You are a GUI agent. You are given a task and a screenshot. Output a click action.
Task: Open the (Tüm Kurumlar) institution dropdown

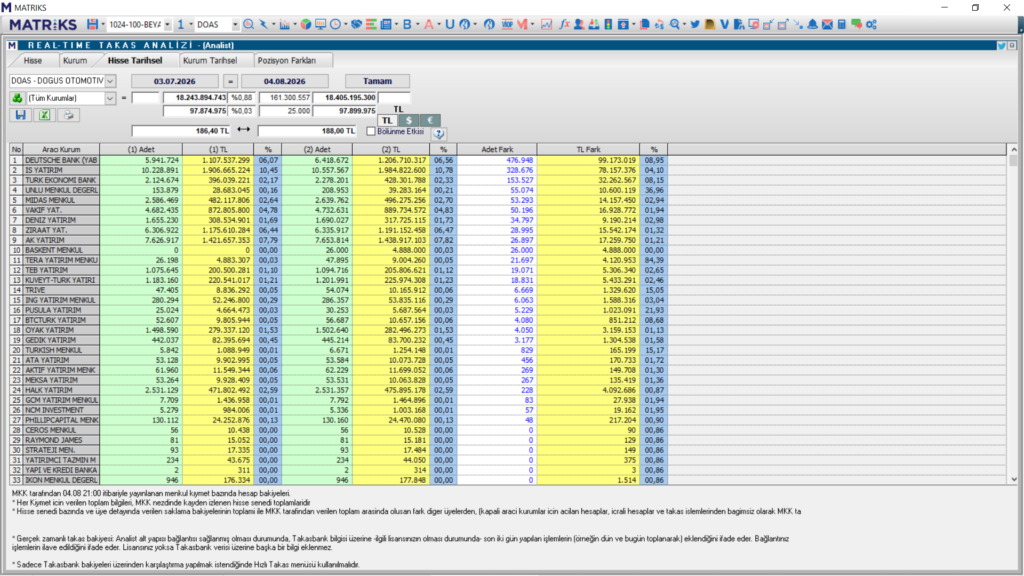pos(110,98)
